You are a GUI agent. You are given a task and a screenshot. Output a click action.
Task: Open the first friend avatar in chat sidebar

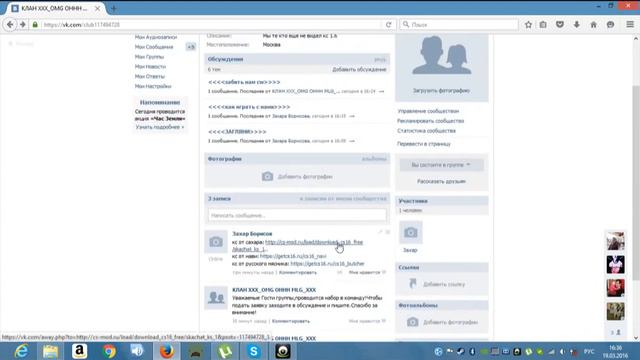(x=615, y=241)
